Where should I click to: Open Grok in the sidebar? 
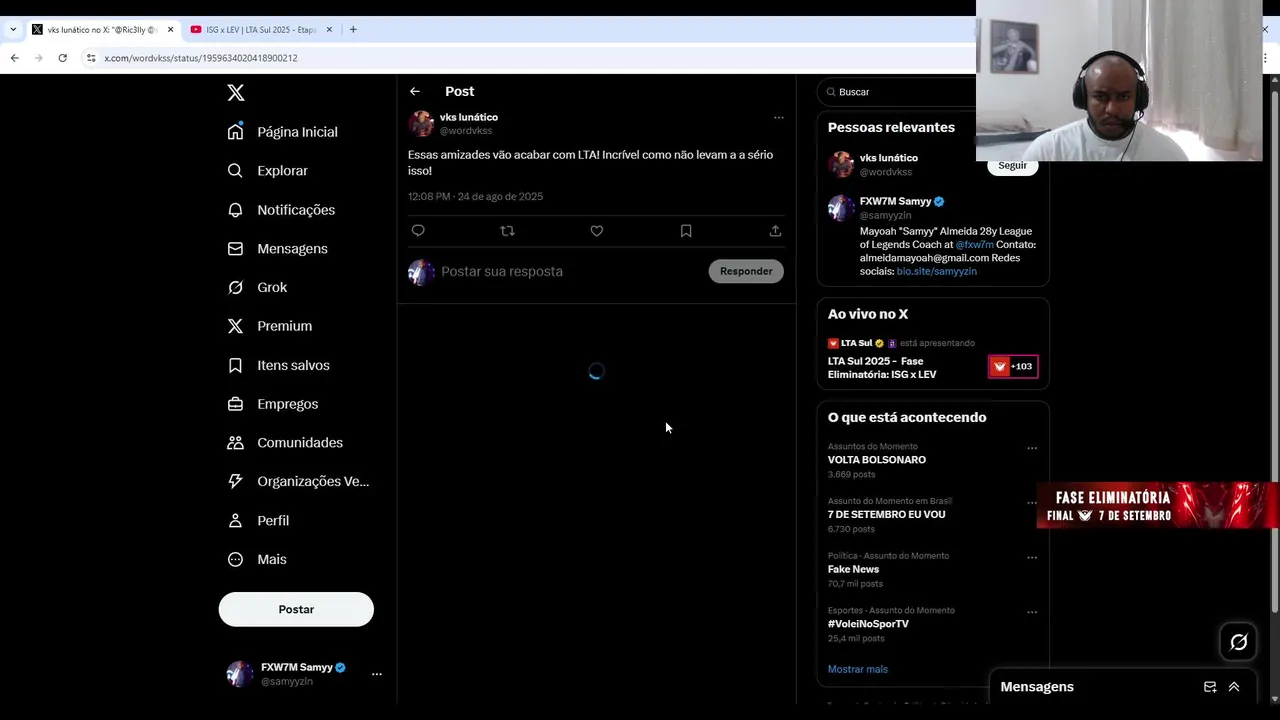point(257,287)
